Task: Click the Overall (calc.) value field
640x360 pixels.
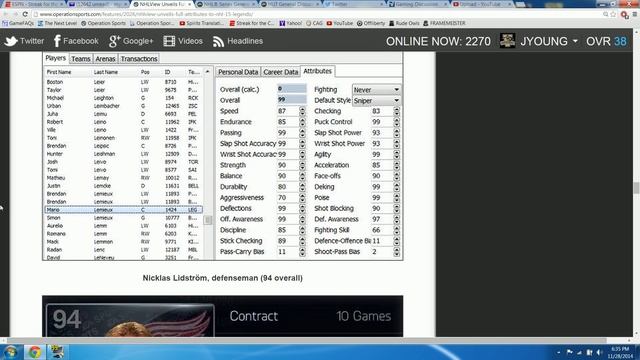Action: pos(291,89)
